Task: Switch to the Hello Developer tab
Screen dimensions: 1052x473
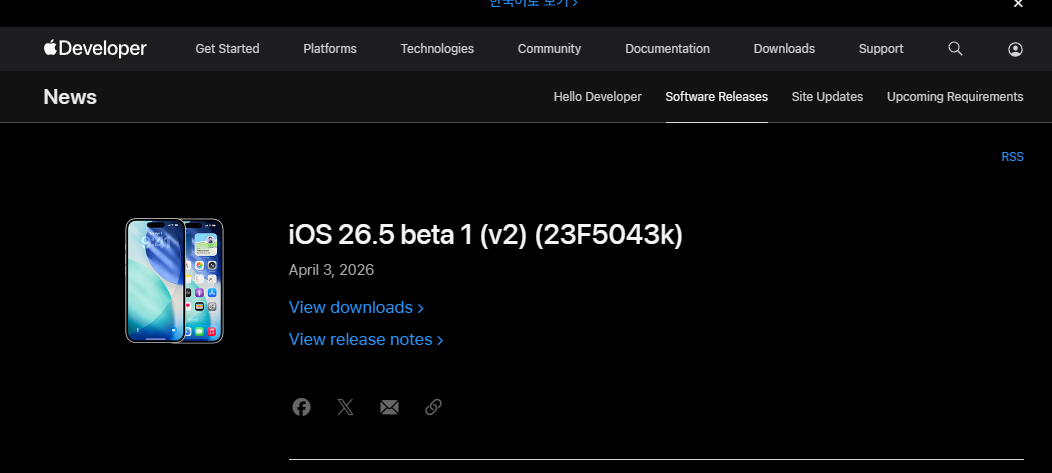Action: (x=598, y=97)
